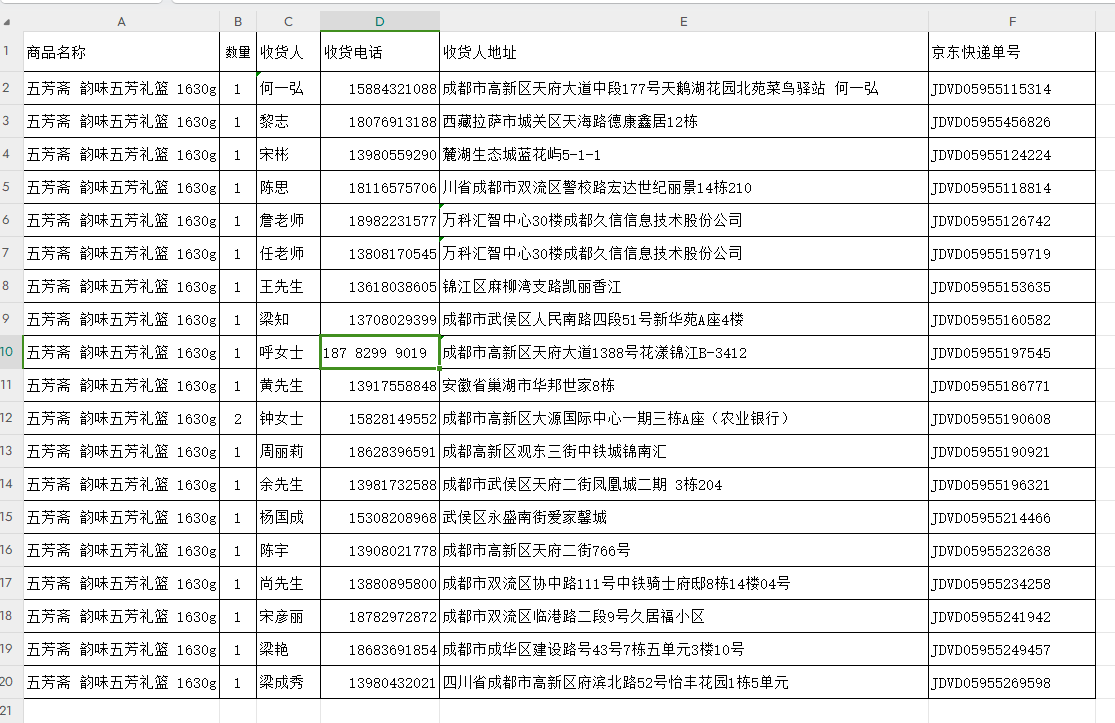This screenshot has width=1115, height=723.
Task: Select column F header
Action: [x=1012, y=21]
